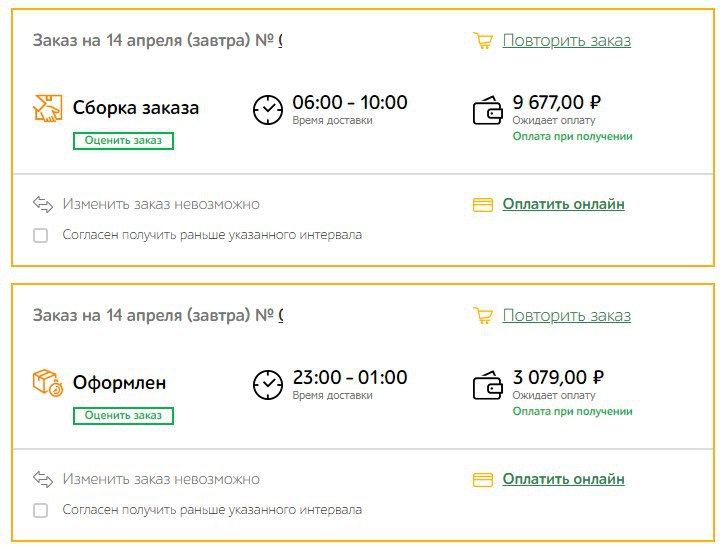Click wallet icon beside 3 079,00 ₽
This screenshot has width=724, height=551.
point(488,385)
